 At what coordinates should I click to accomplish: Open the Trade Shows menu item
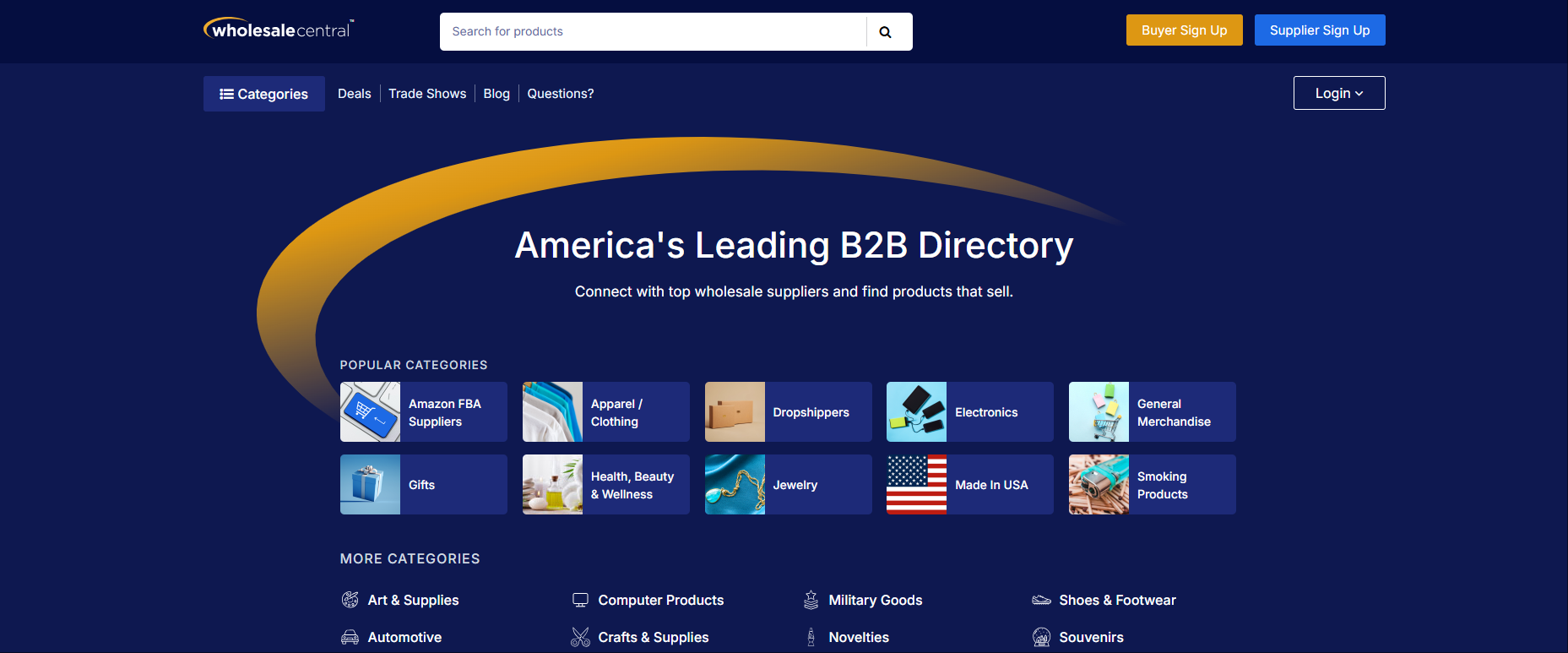click(x=426, y=94)
